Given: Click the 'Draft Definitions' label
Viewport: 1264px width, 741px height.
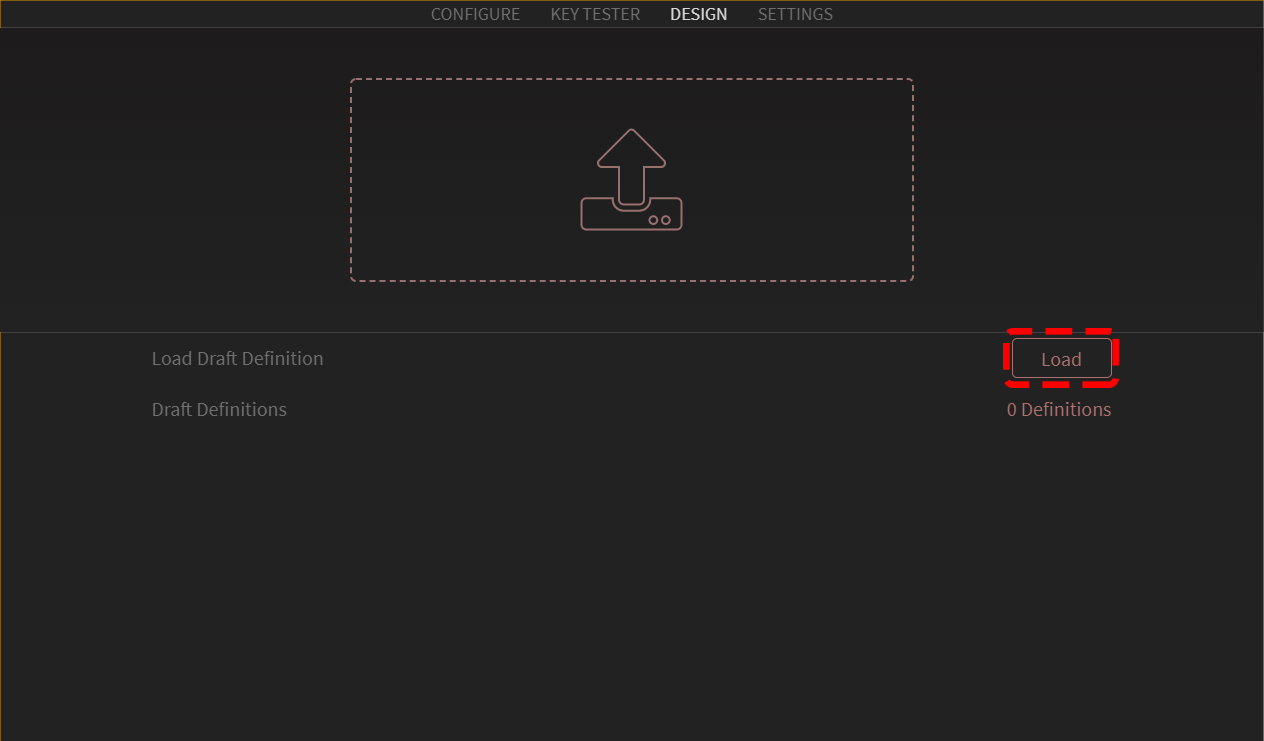Looking at the screenshot, I should pyautogui.click(x=219, y=410).
